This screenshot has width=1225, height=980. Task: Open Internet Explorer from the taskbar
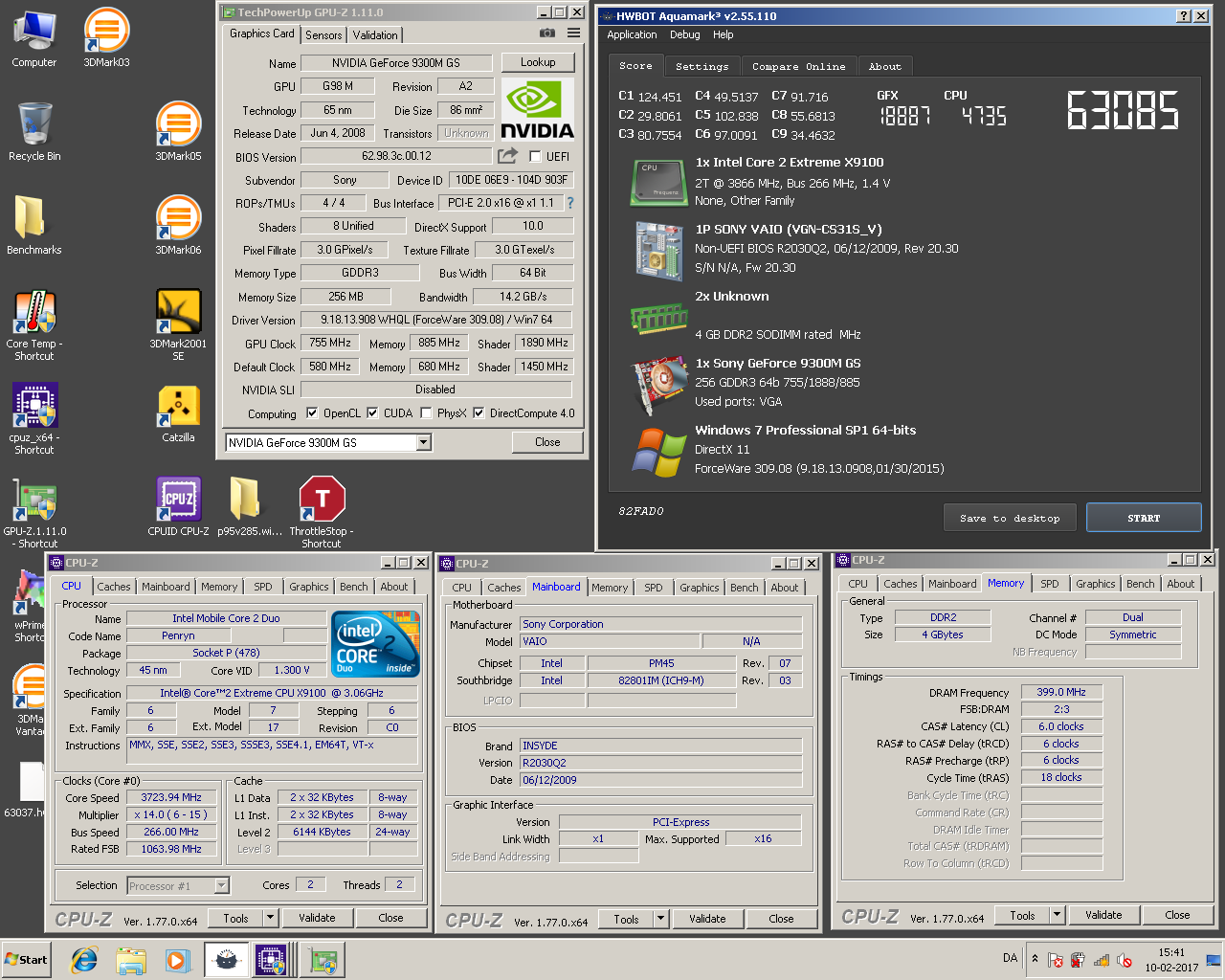pyautogui.click(x=84, y=960)
